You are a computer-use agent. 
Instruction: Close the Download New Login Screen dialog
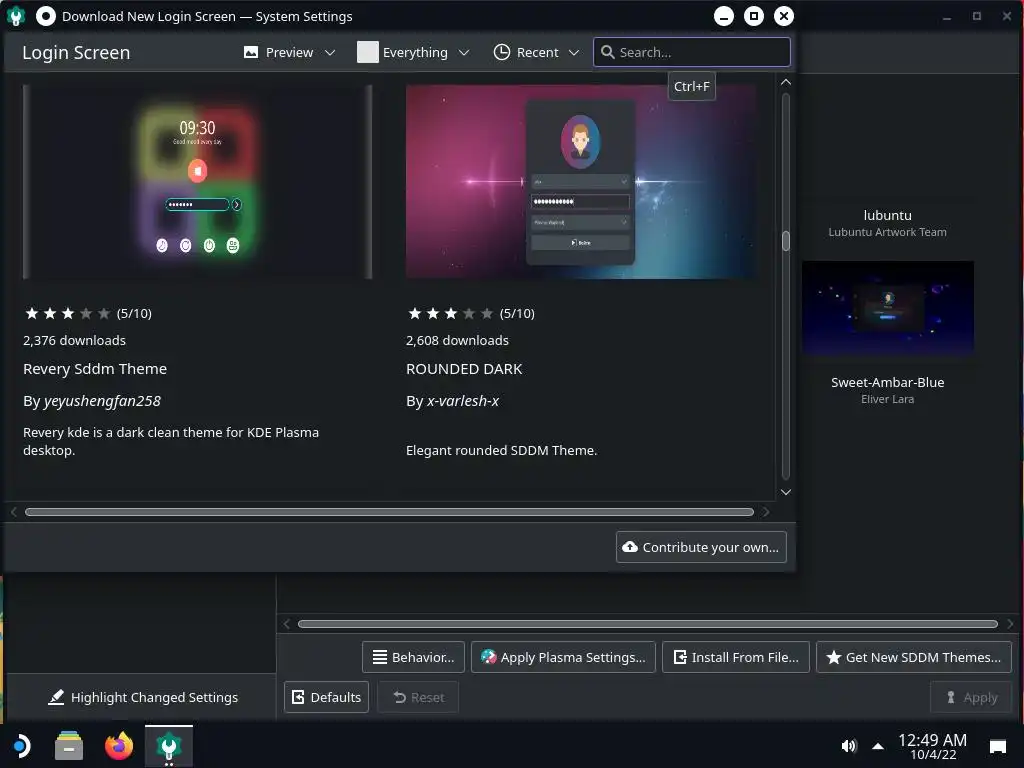pos(784,16)
